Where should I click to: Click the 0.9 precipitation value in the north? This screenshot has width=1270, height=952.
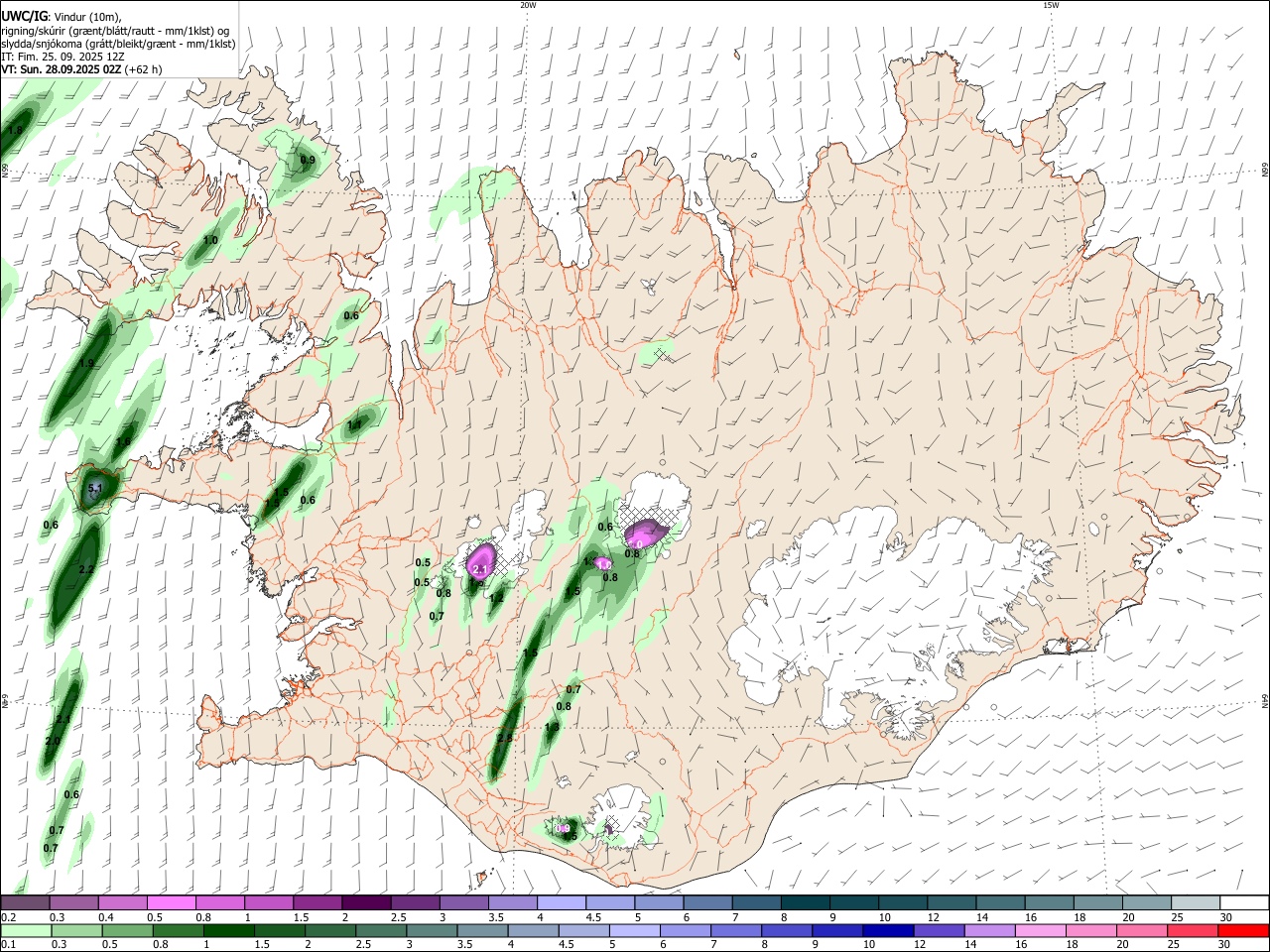pos(308,160)
